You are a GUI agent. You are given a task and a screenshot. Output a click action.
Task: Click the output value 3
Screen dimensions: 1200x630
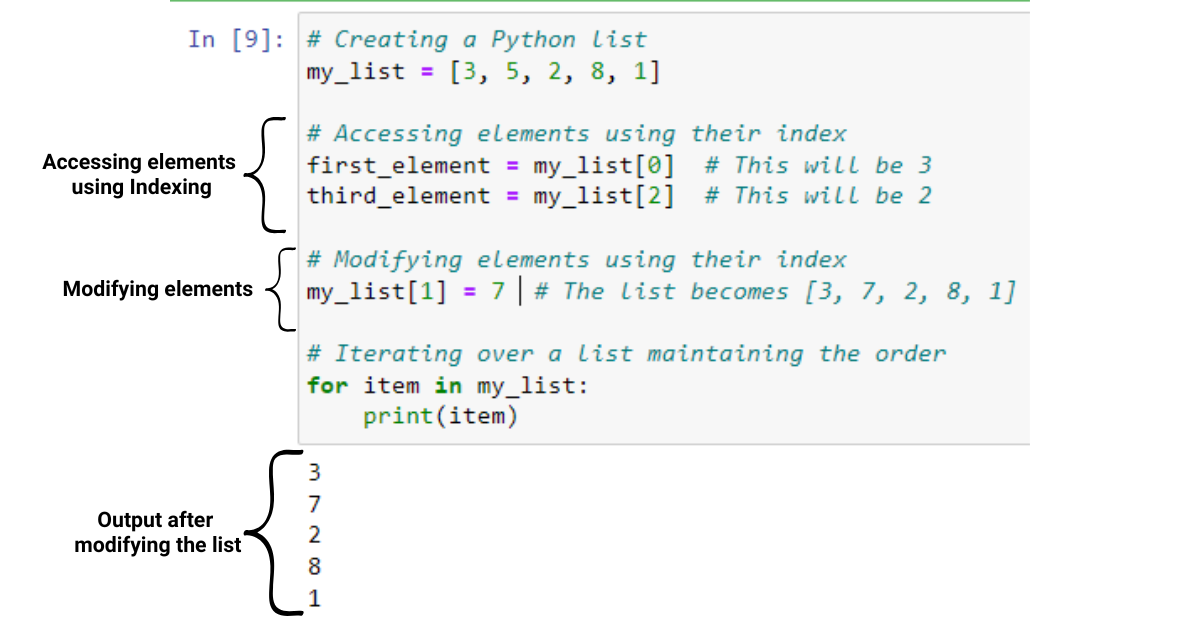(x=315, y=472)
